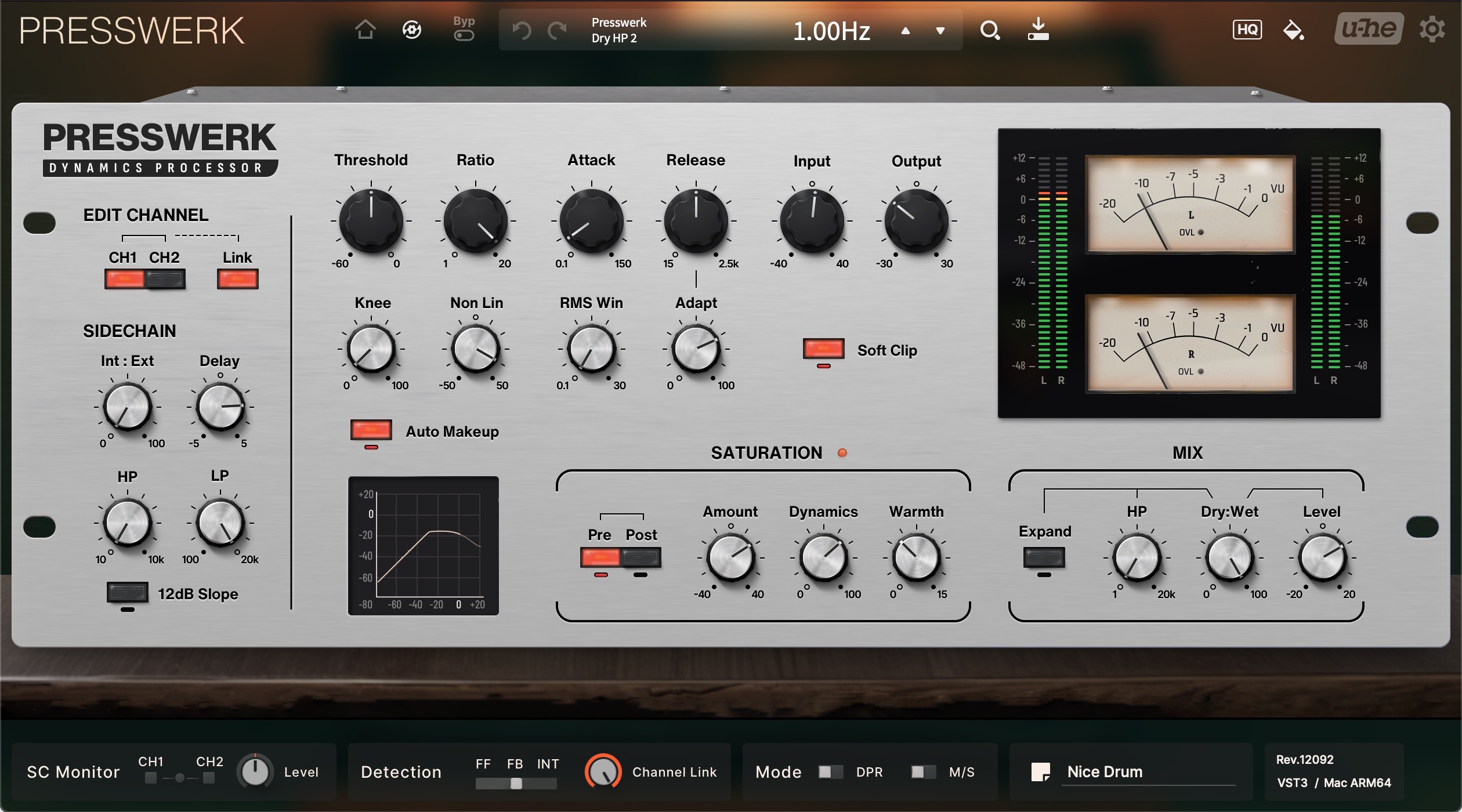Select previous preset with down triangle
1462x812 pixels.
tap(940, 31)
